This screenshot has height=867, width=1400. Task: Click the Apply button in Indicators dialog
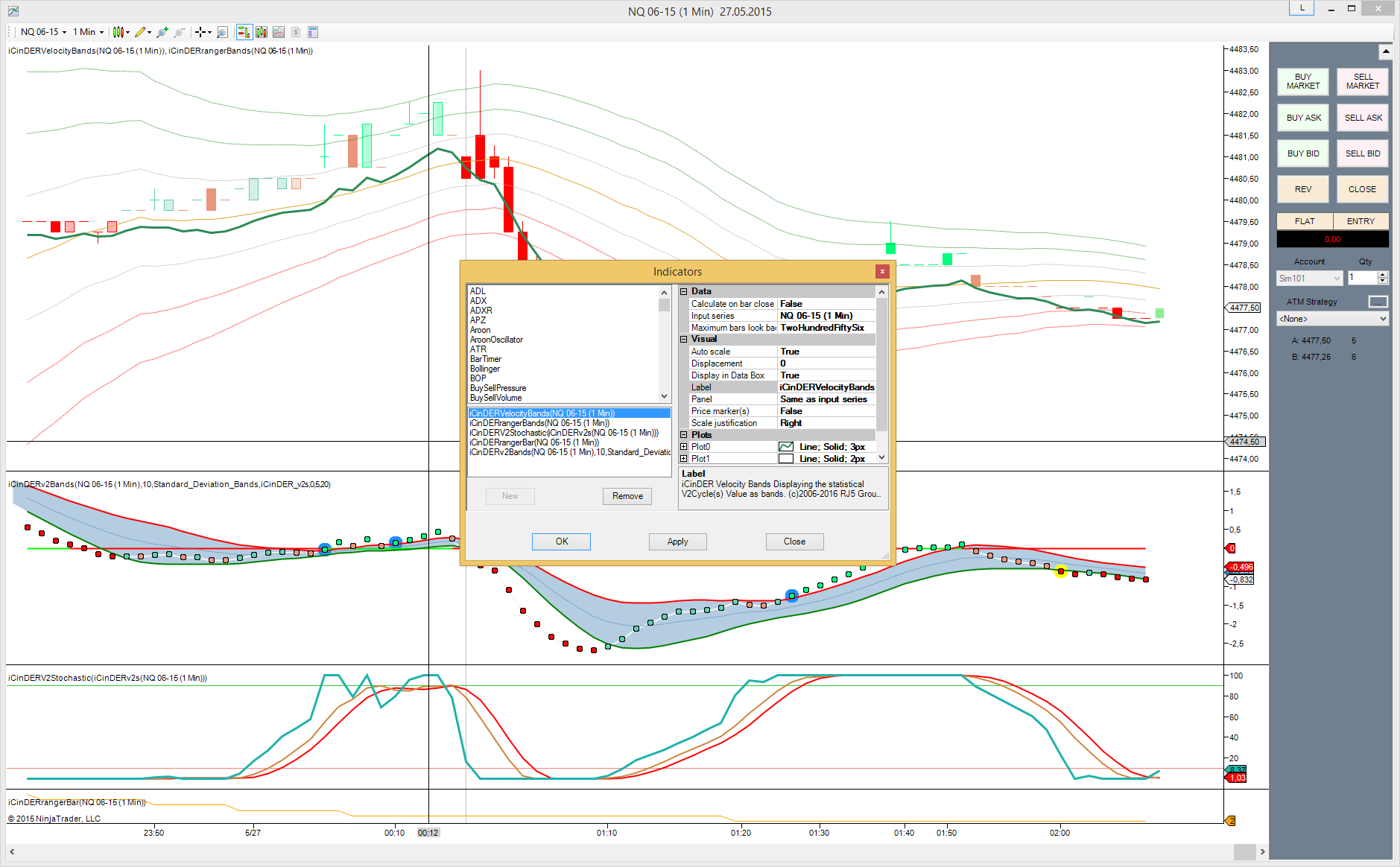(677, 542)
